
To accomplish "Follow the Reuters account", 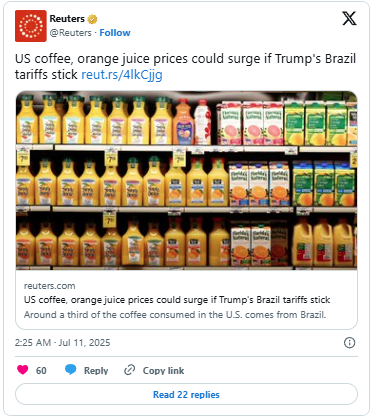I will 115,33.
